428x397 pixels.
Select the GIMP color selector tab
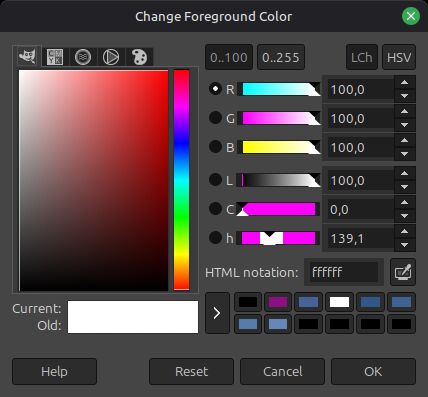(x=27, y=56)
